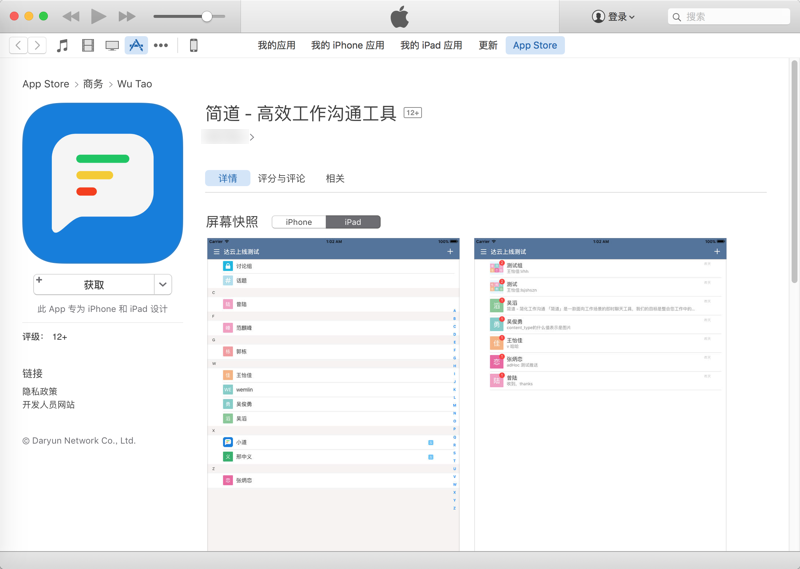The width and height of the screenshot is (800, 569).
Task: Open the 登录 account dropdown
Action: [613, 17]
